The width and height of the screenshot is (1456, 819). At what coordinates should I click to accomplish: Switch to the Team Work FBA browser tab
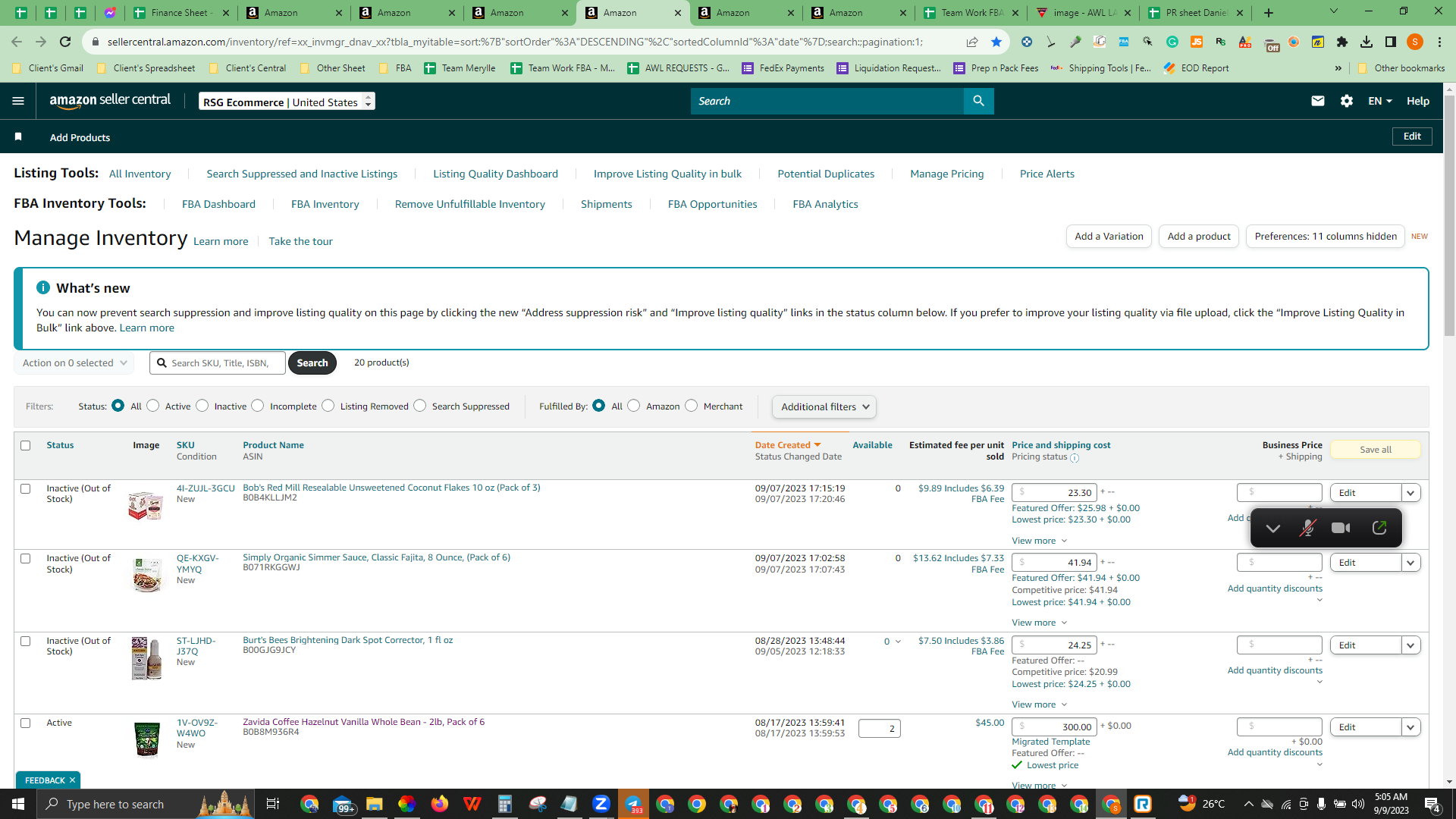click(971, 13)
